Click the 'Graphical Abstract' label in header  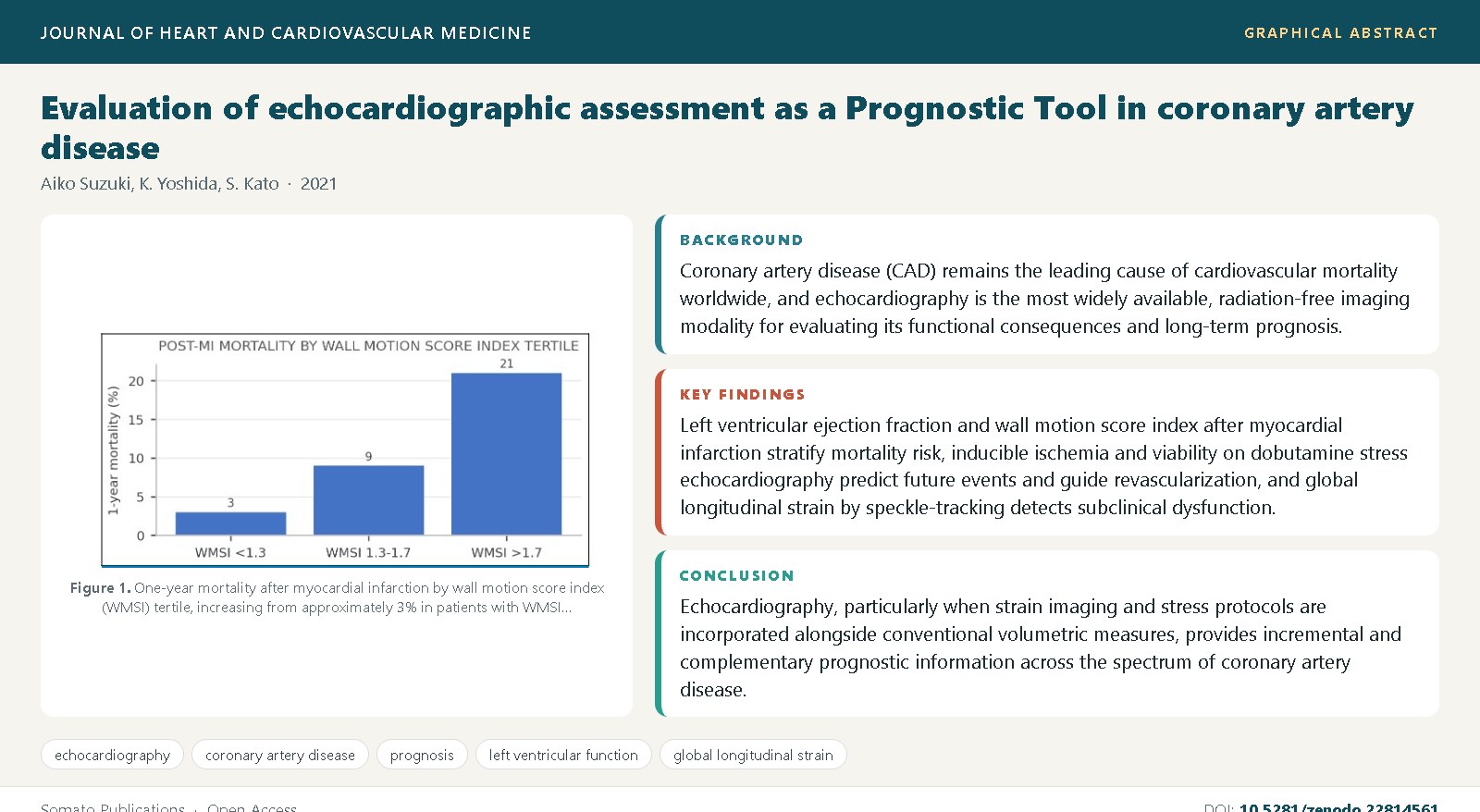1341,32
